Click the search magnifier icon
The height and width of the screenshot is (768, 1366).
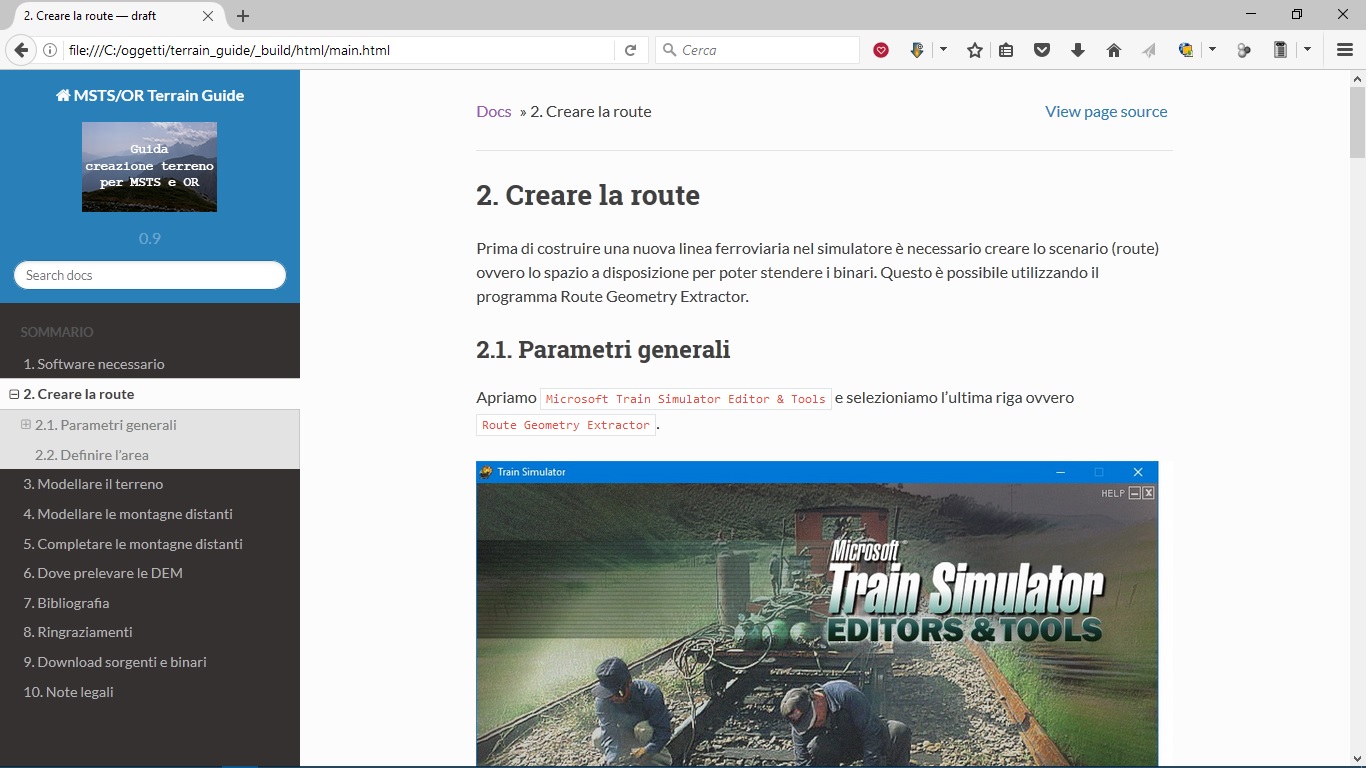click(668, 50)
